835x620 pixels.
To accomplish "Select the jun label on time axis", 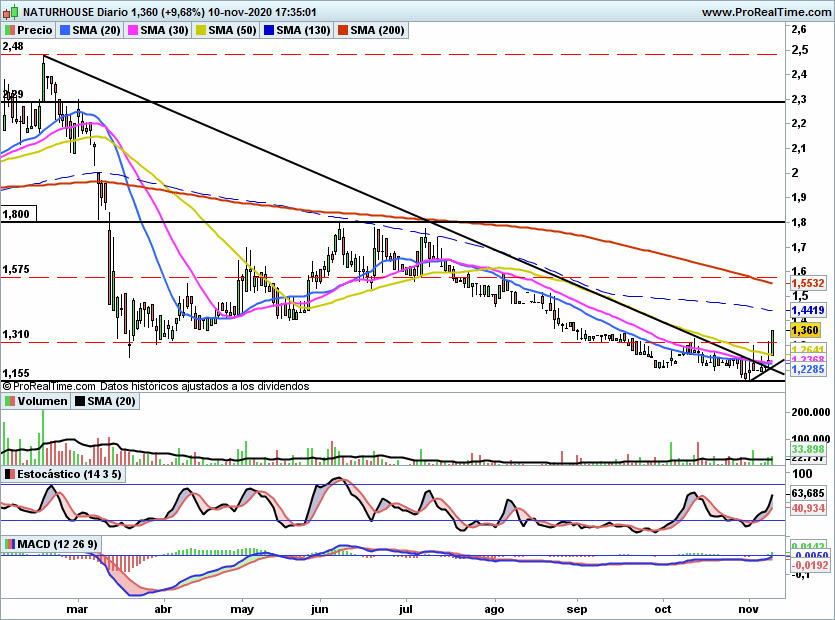I will (320, 609).
